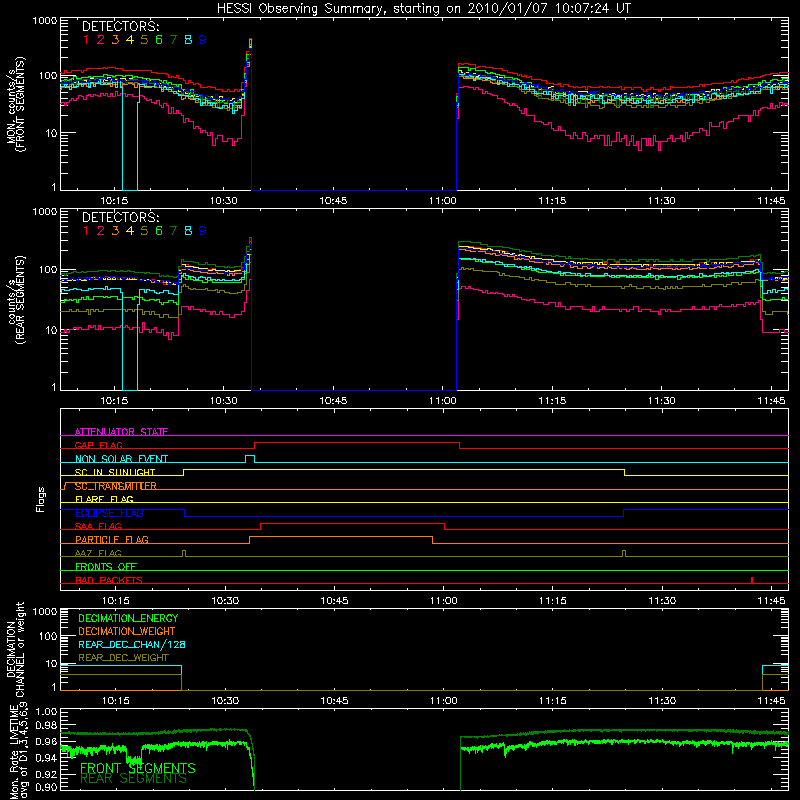This screenshot has height=800, width=800.
Task: Click the raised PARTICLE_FLAG segment
Action: (341, 537)
